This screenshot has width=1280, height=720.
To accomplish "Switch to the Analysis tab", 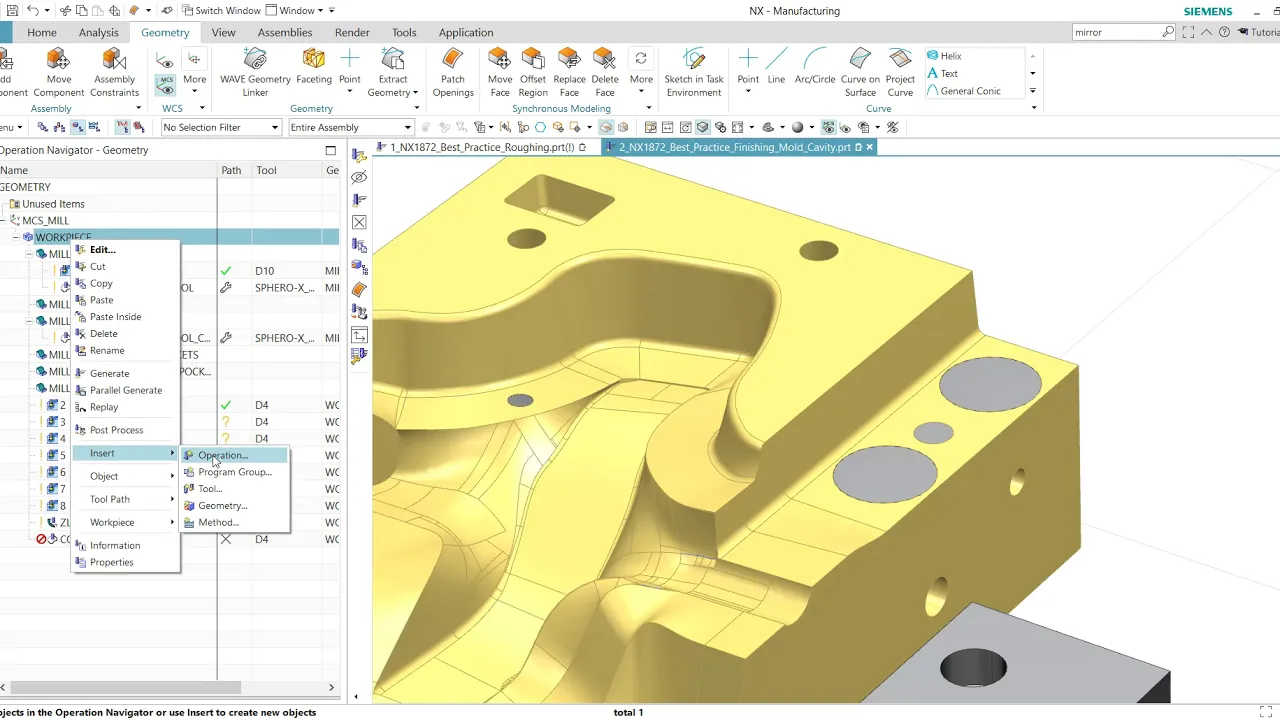I will 99,32.
